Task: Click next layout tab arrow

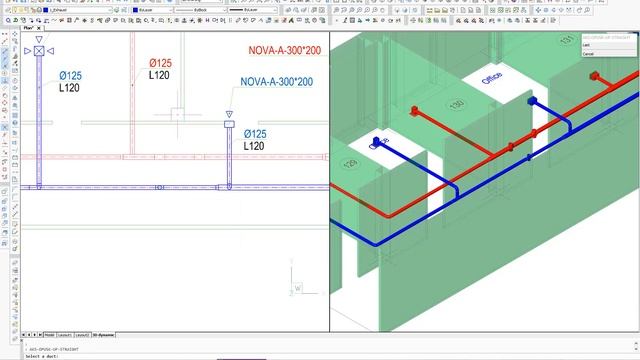Action: (35, 335)
